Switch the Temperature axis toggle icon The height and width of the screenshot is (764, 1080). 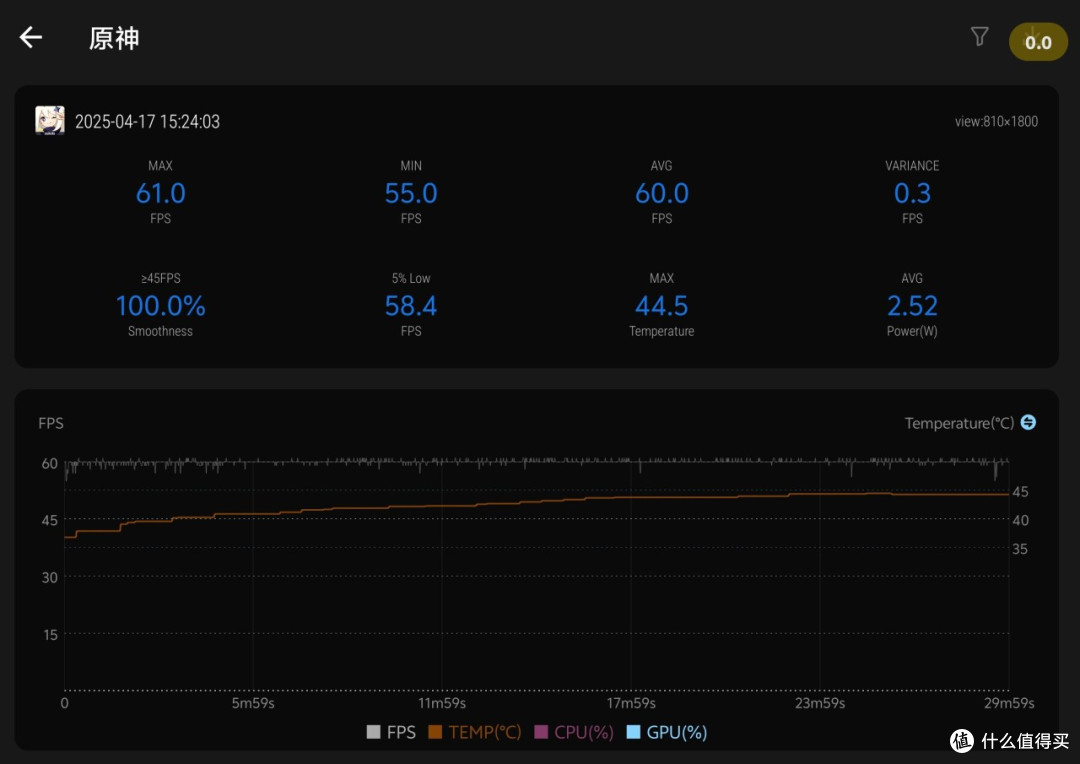(1028, 422)
